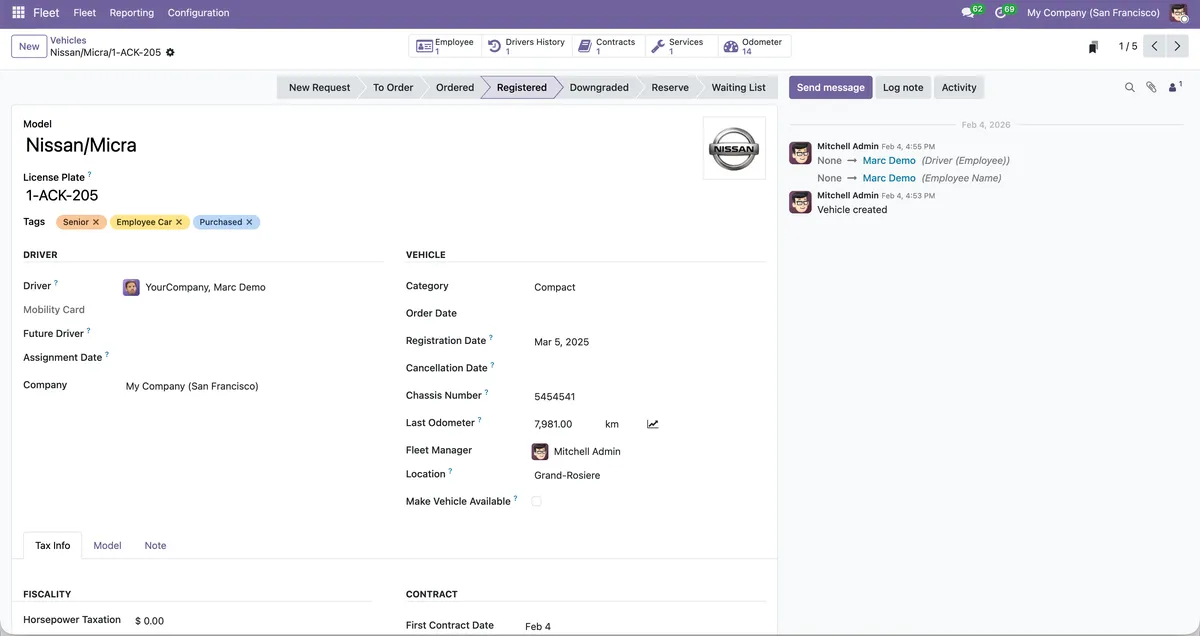
Task: Click the New button
Action: [29, 46]
